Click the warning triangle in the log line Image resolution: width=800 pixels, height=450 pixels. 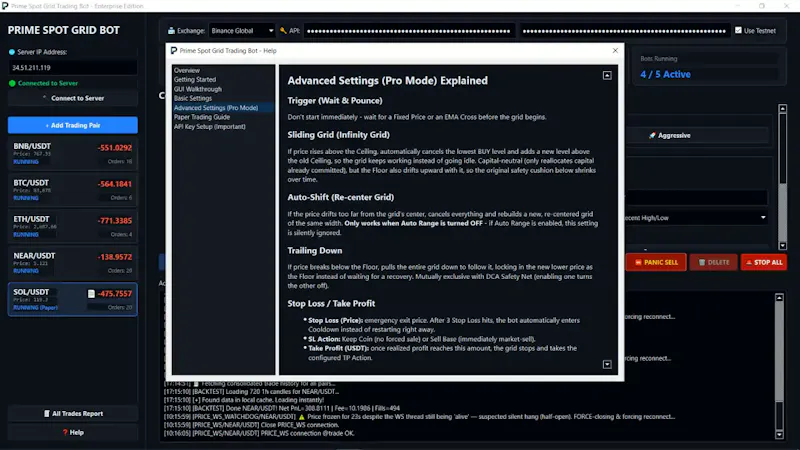(x=302, y=417)
